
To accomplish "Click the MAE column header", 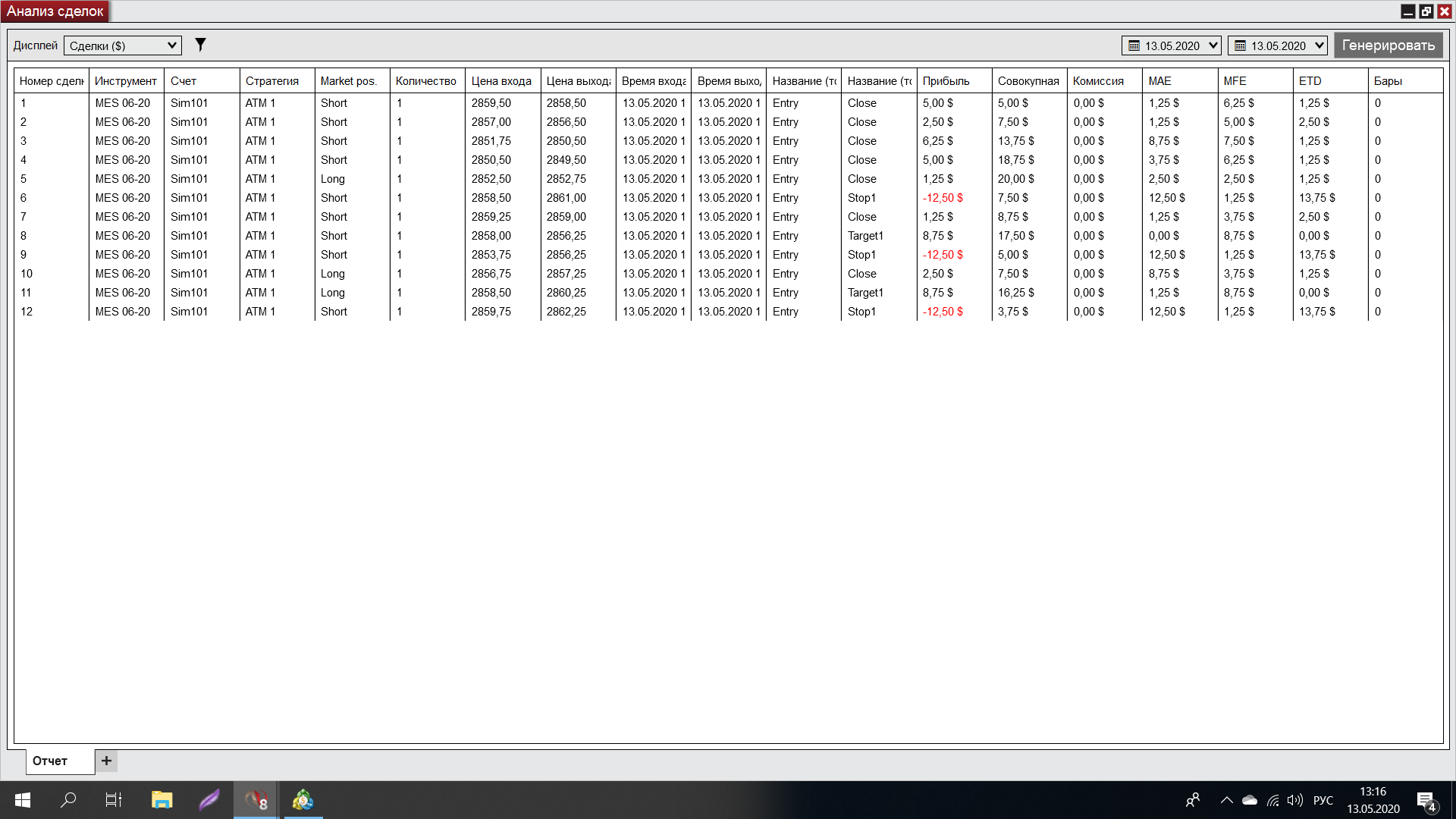I will 1159,81.
